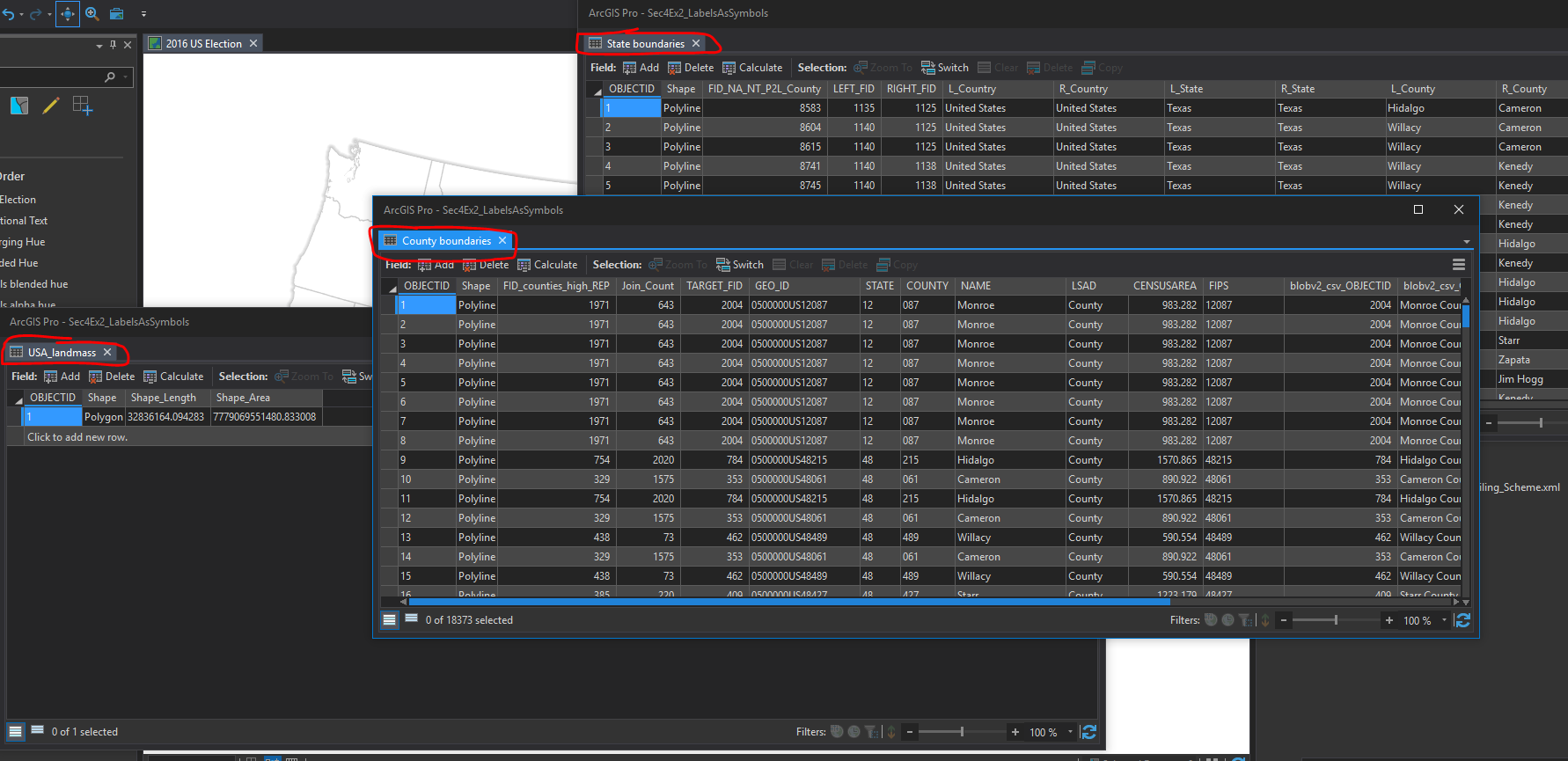Click the search magnifier in the pane search box
Screen dimensions: 1568x761
110,77
